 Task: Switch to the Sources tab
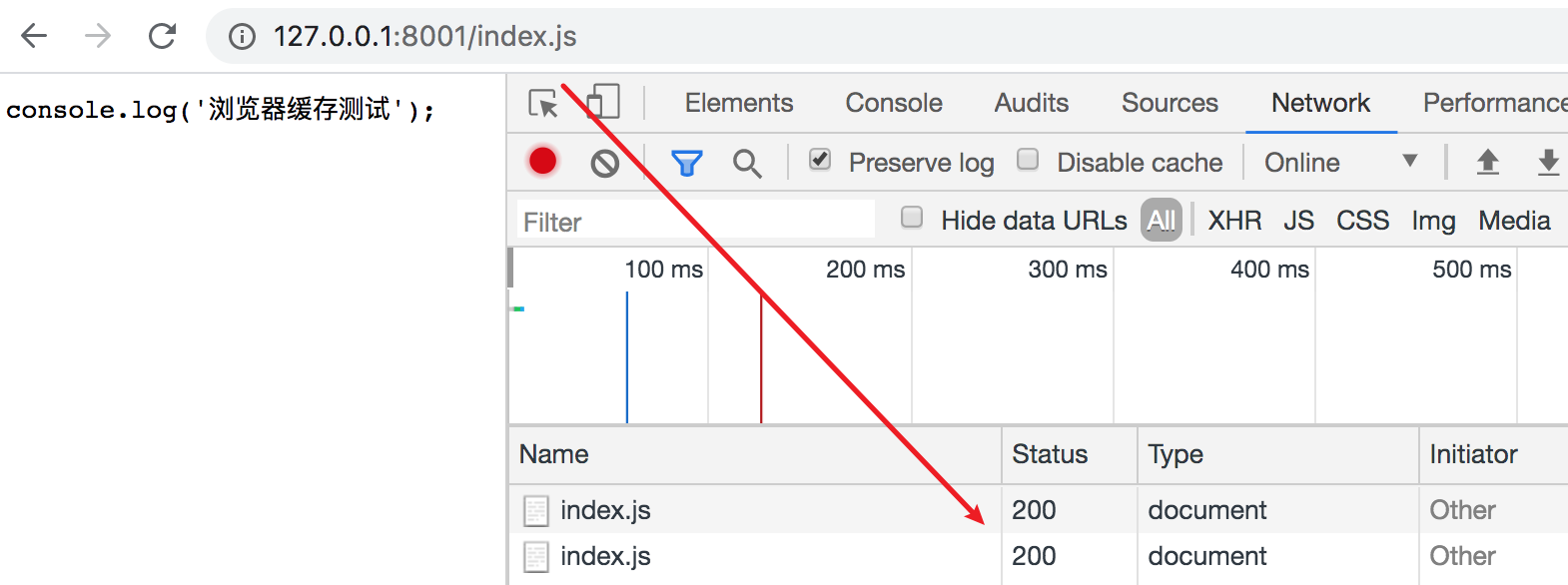pos(1170,103)
